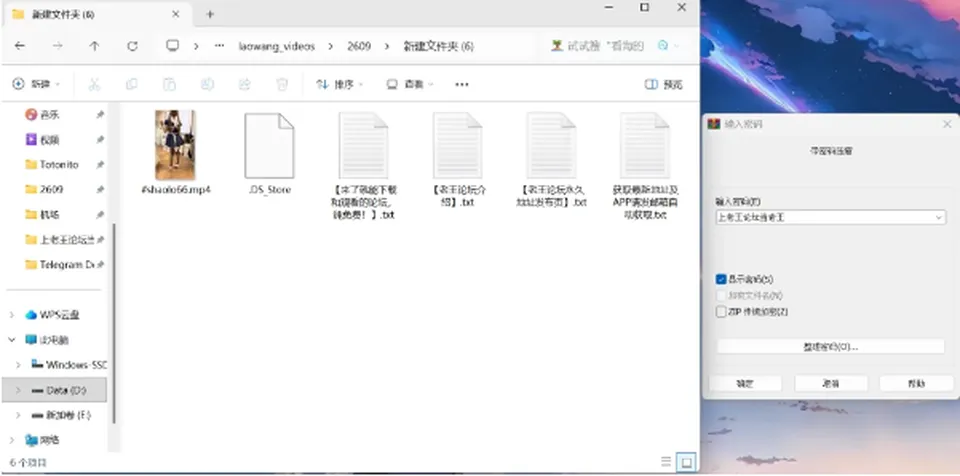This screenshot has height=476, width=960.
Task: Click the WinRAR icon in password dialog title
Action: (x=713, y=124)
